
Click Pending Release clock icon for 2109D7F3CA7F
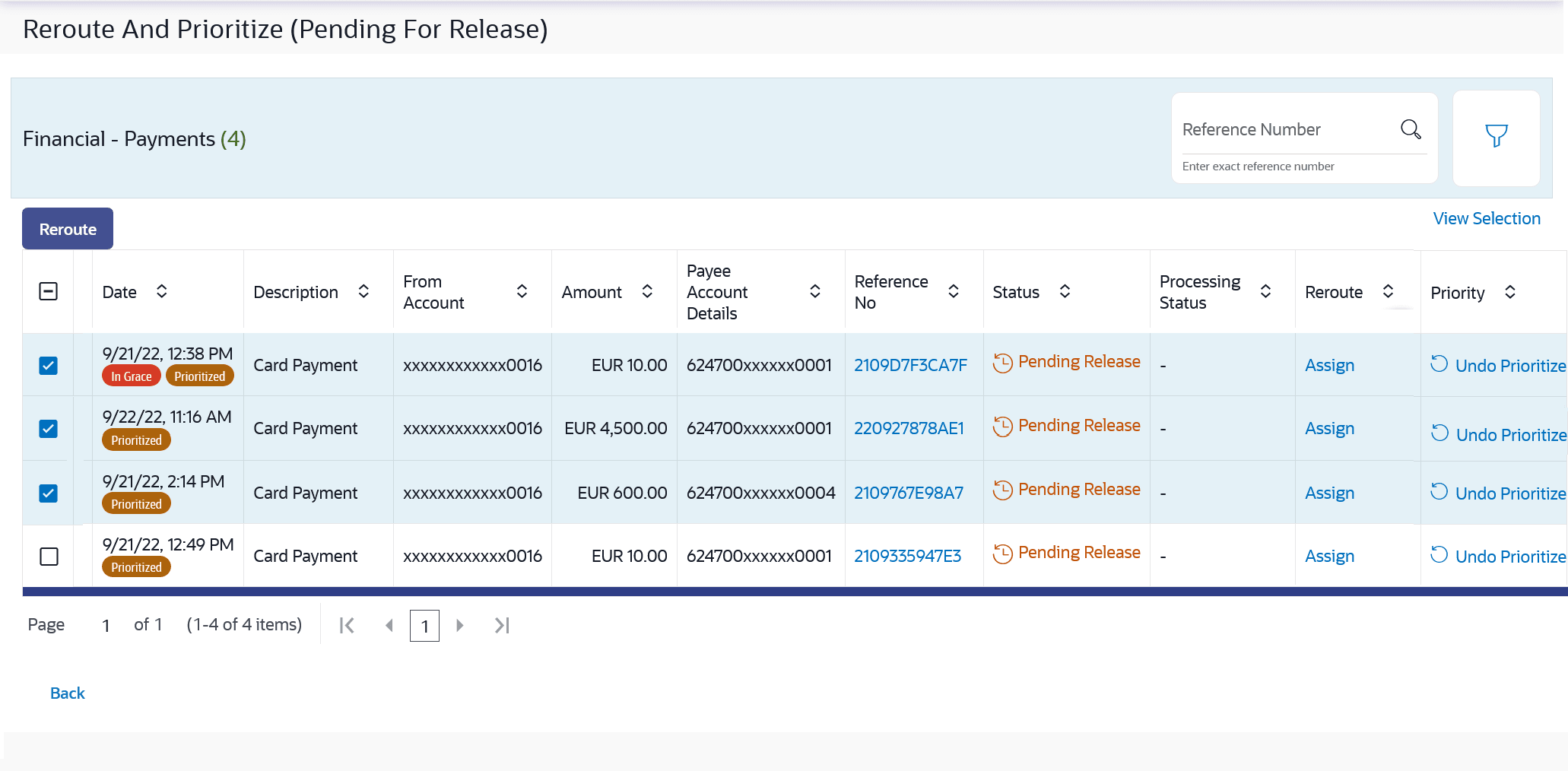click(x=1002, y=363)
